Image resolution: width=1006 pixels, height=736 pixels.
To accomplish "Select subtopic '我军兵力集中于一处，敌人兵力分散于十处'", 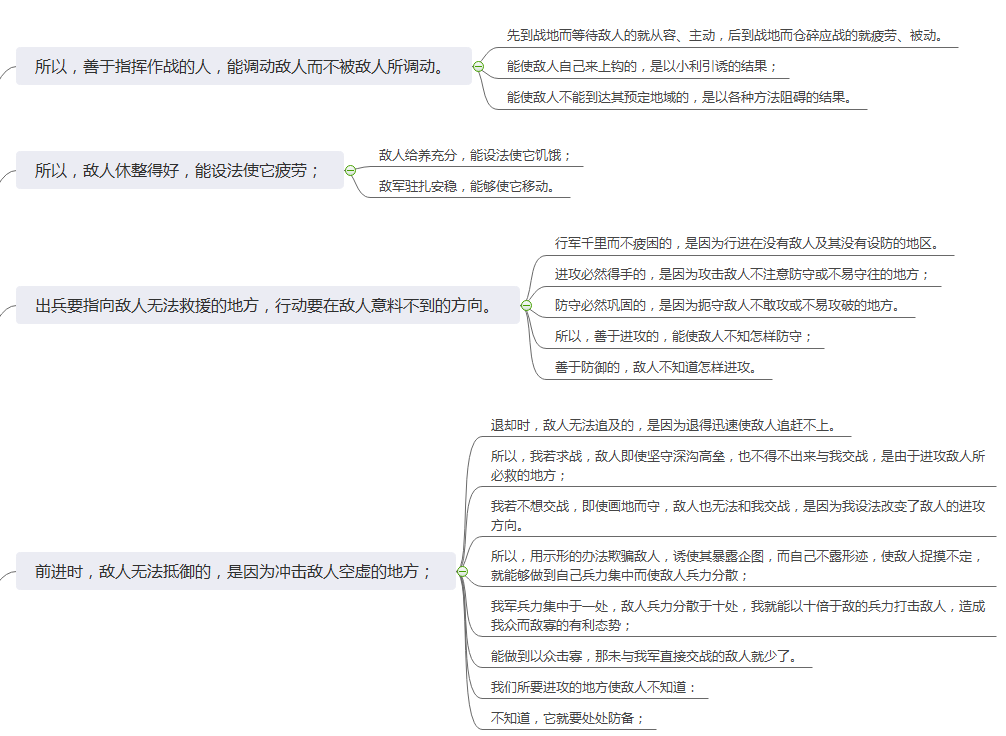I will [738, 615].
